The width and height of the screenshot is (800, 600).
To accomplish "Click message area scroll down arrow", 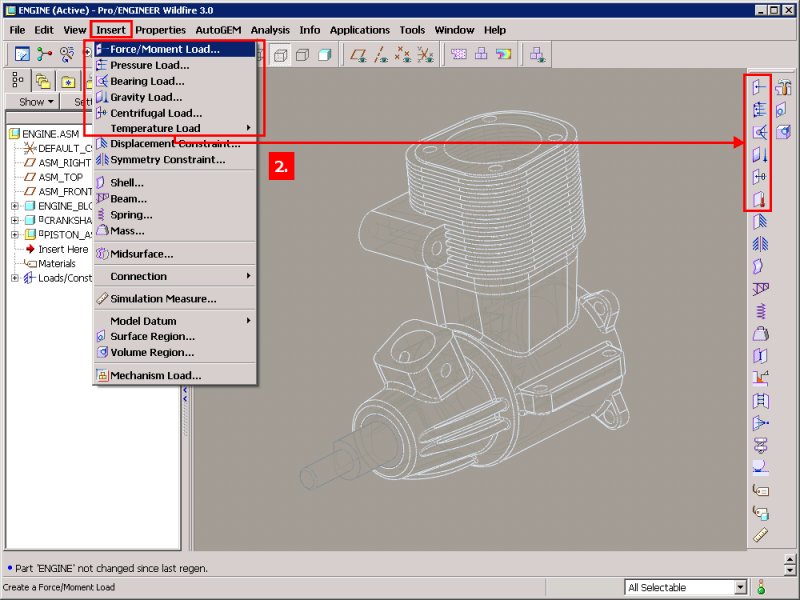I will pos(790,570).
